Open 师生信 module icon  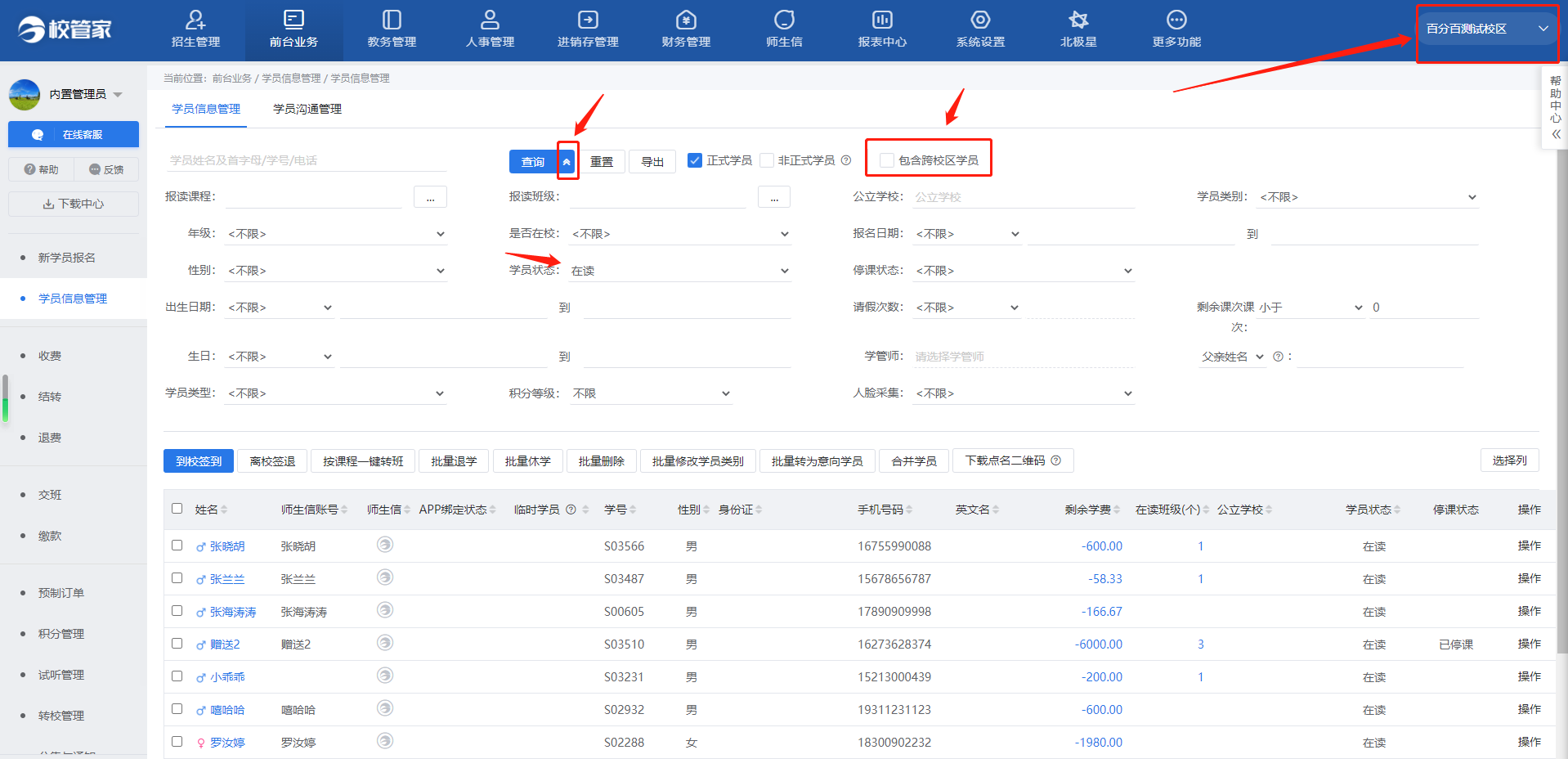tap(784, 20)
